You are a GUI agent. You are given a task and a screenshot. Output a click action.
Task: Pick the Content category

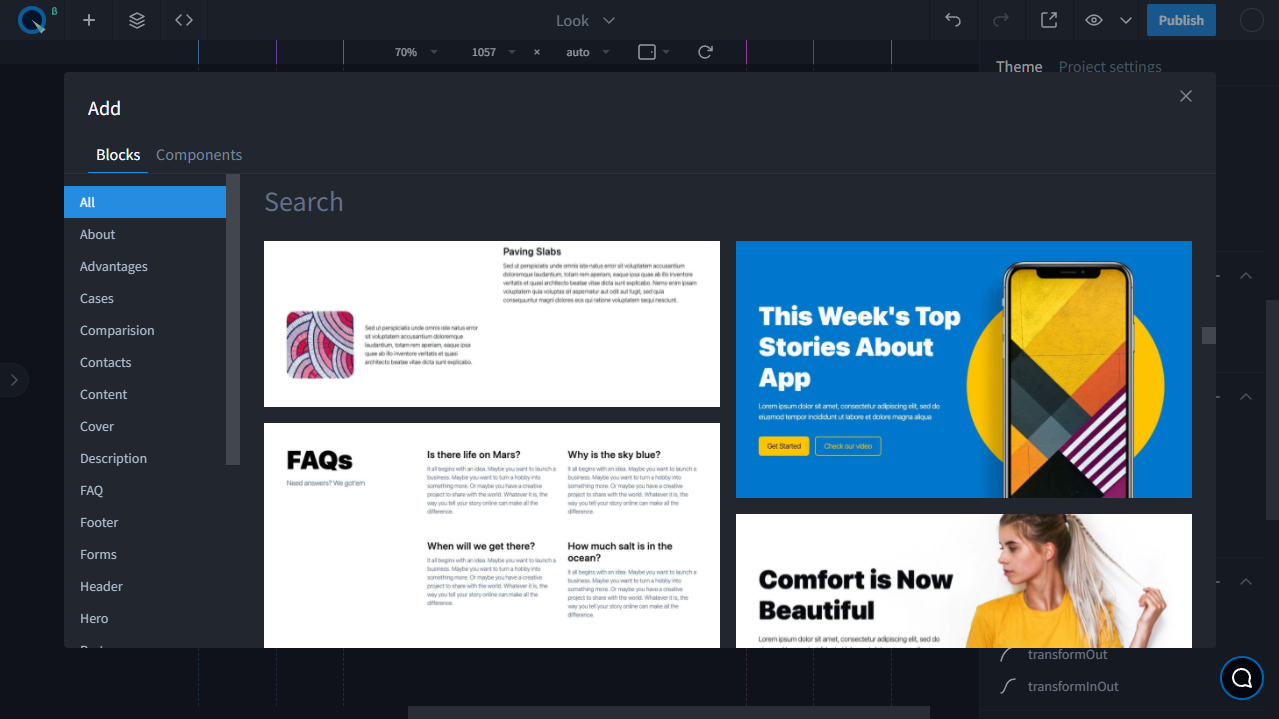[x=145, y=394]
